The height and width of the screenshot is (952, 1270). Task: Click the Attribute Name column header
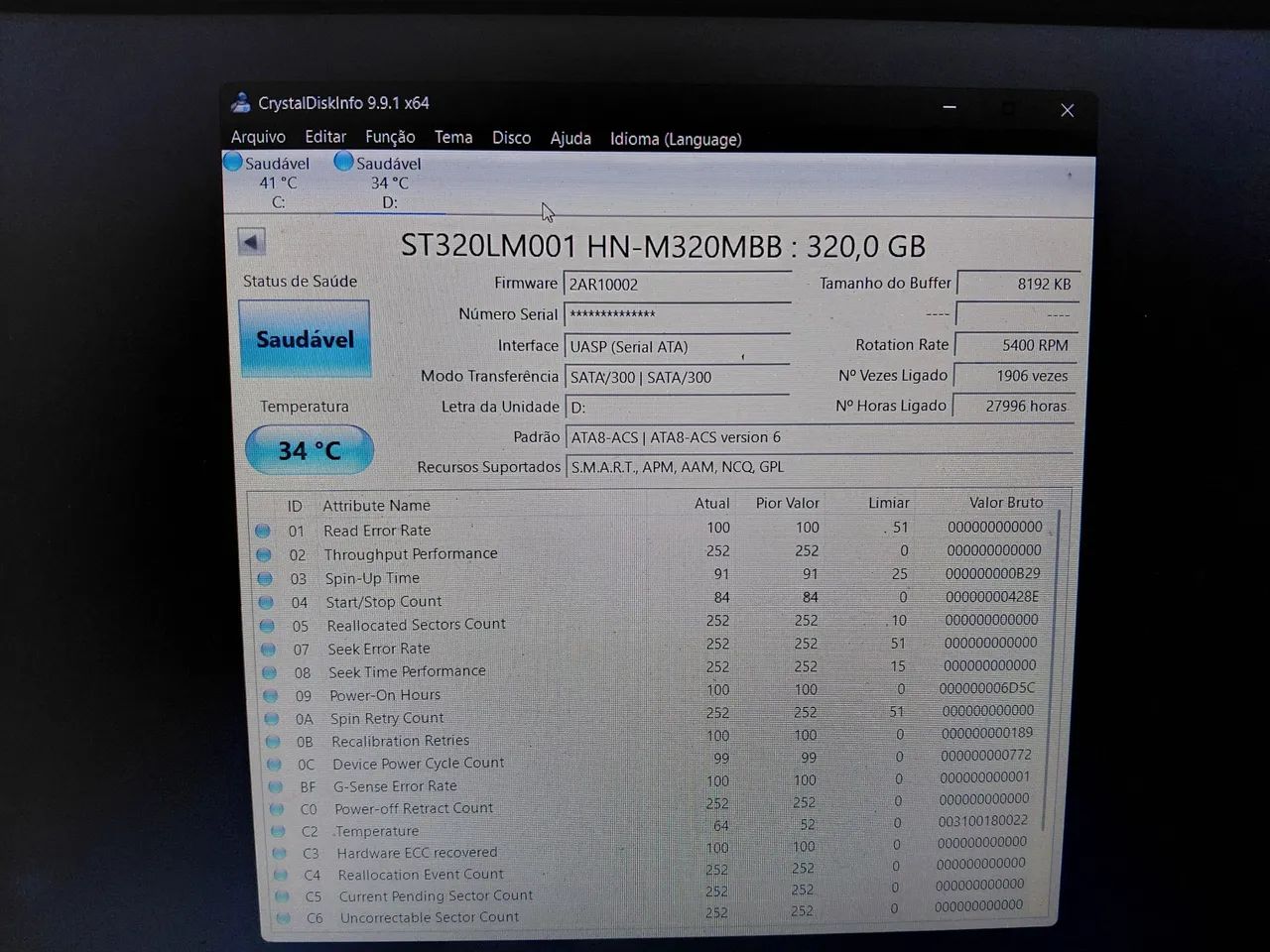click(376, 506)
